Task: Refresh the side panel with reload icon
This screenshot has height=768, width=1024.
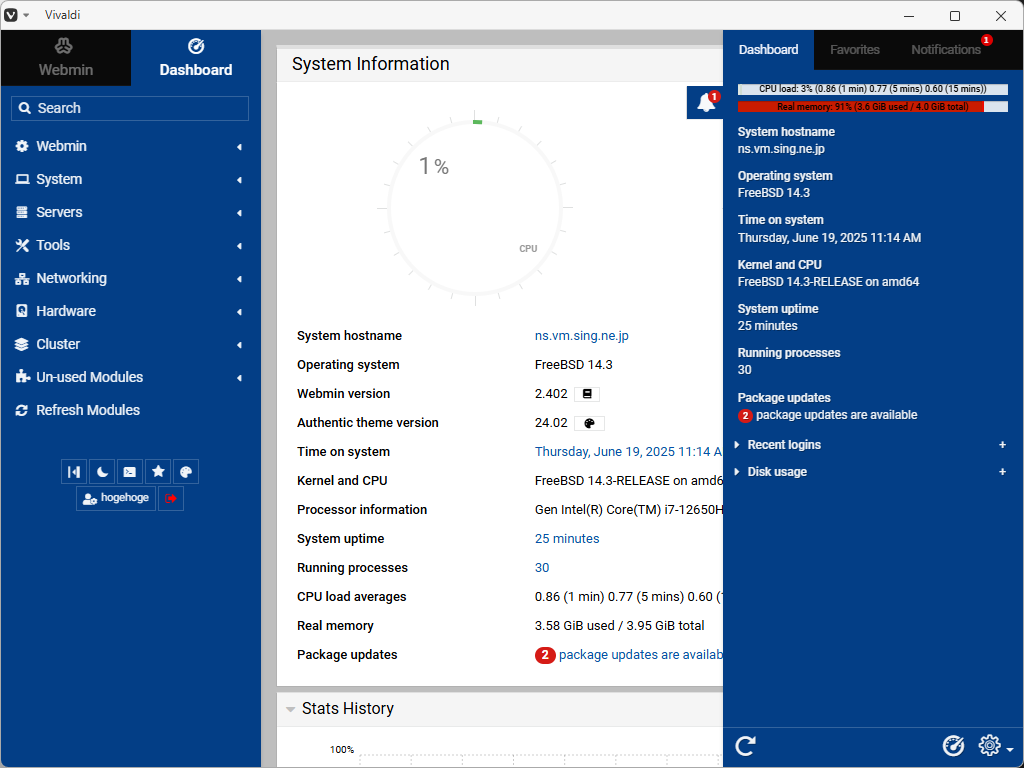Action: click(x=745, y=745)
